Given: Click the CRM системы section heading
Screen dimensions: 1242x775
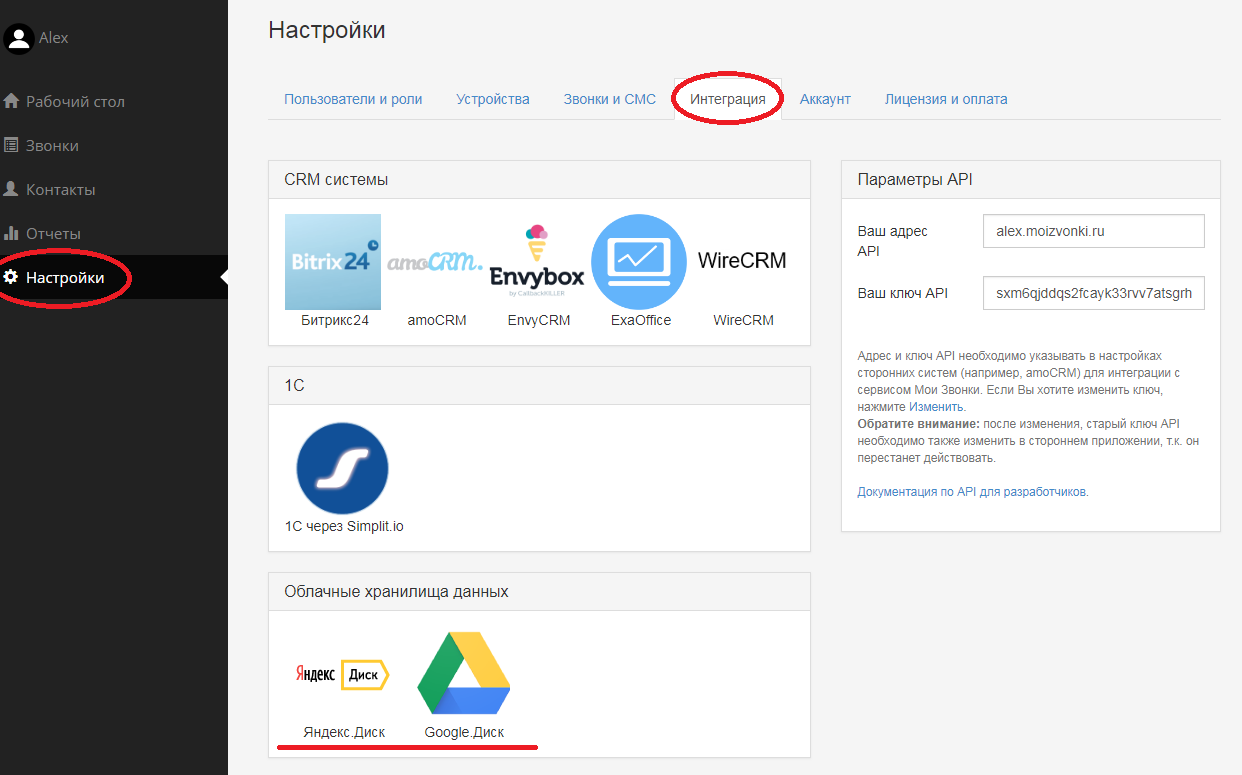Looking at the screenshot, I should coord(336,180).
